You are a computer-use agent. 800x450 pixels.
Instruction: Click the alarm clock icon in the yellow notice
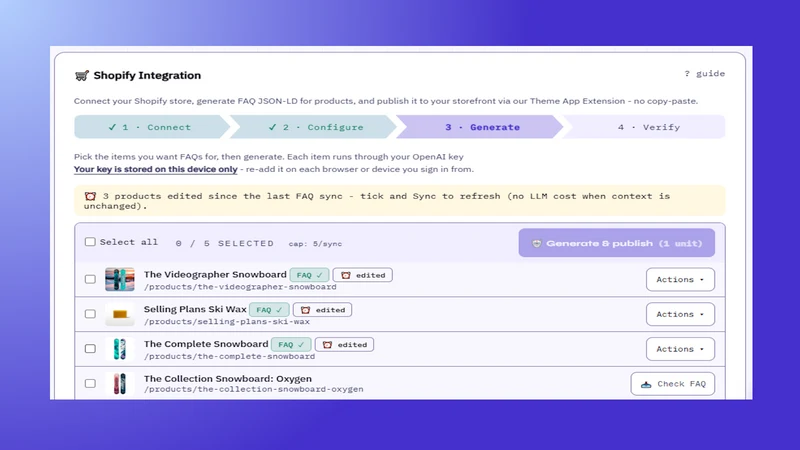click(x=90, y=196)
